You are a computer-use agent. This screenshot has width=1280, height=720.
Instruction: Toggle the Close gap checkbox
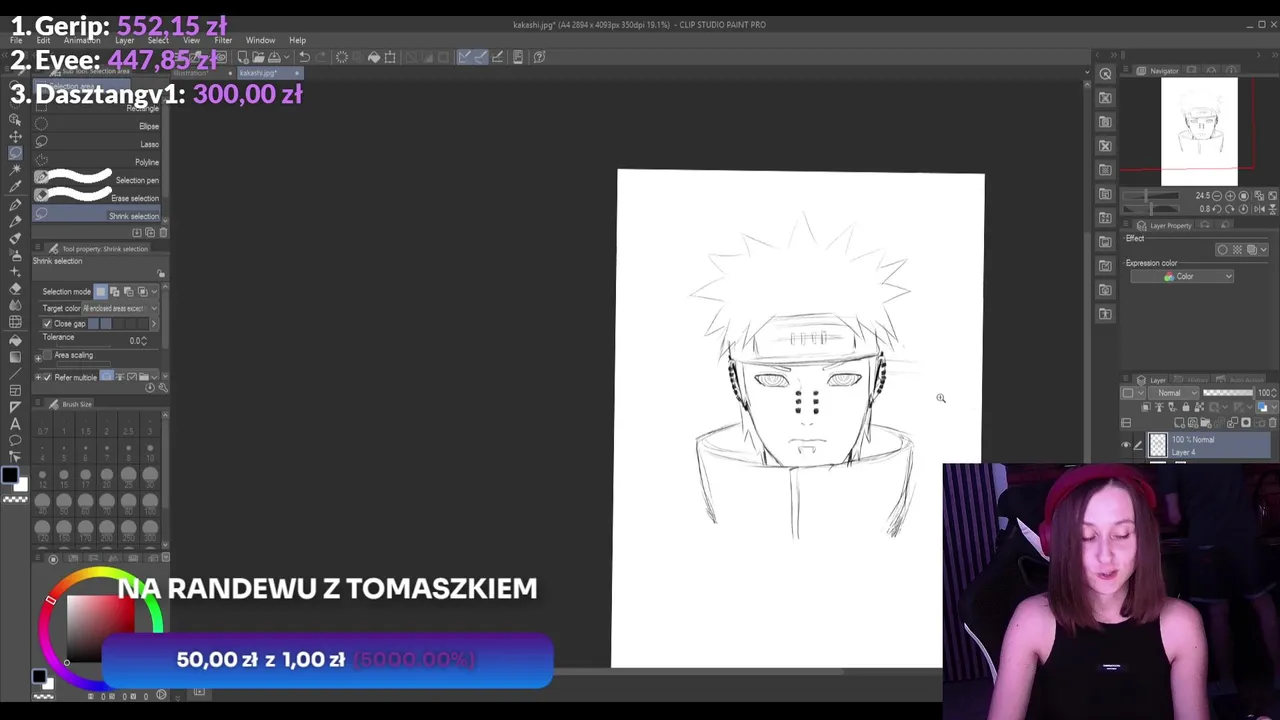click(47, 324)
